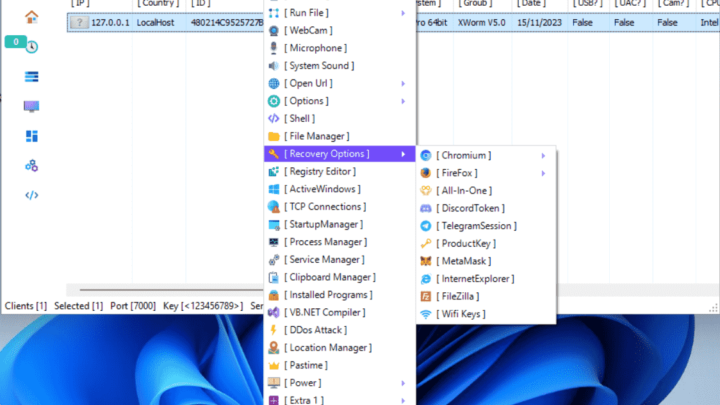Select the [ All-In-One ] recovery entry
This screenshot has height=405, width=720.
click(x=486, y=191)
